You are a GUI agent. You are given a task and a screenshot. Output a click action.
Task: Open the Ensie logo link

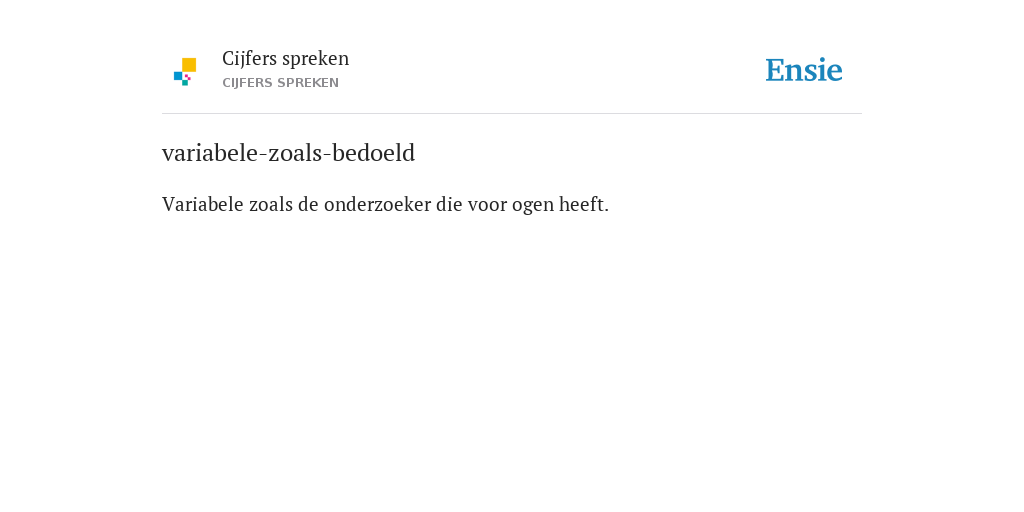coord(804,70)
